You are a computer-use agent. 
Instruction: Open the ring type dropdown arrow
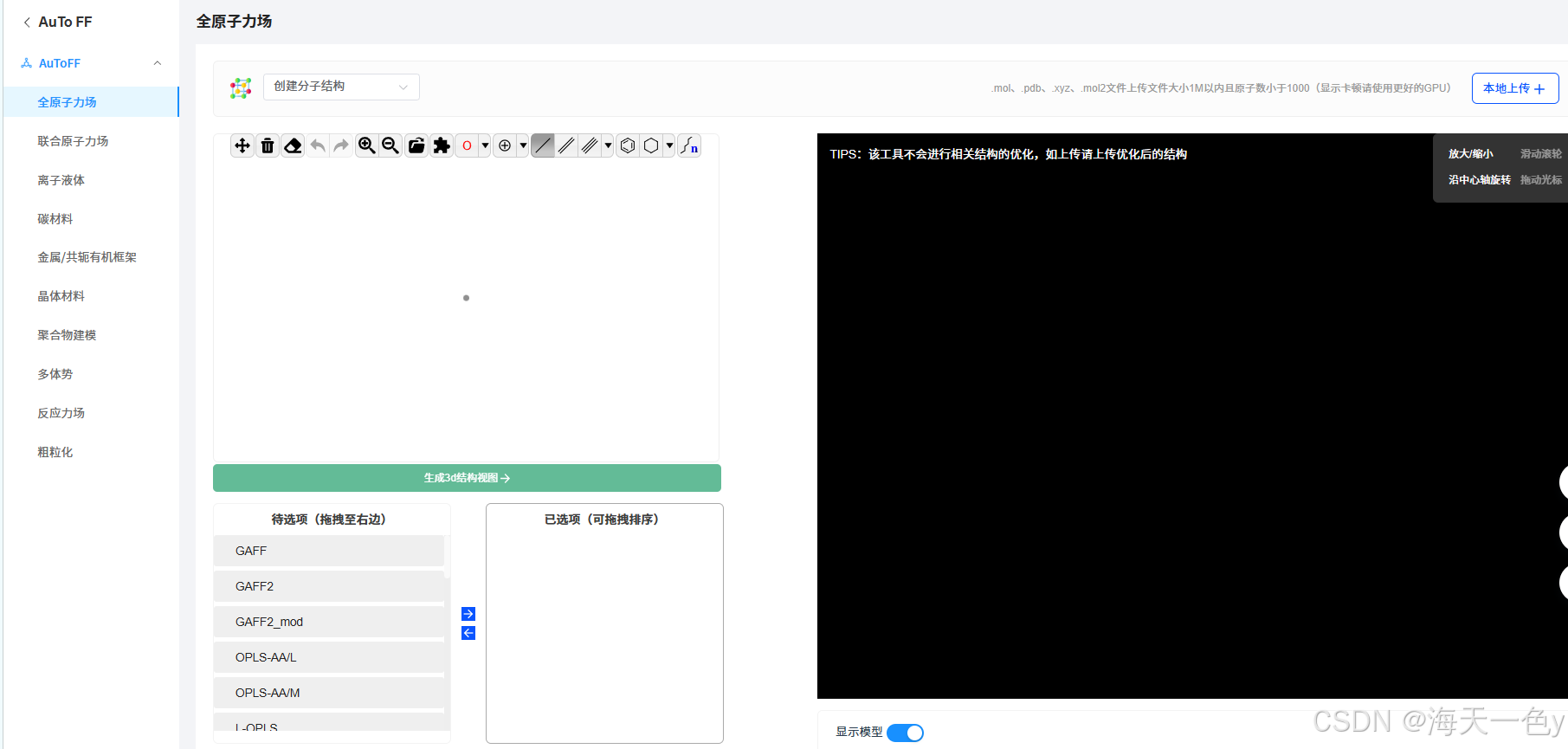(669, 145)
